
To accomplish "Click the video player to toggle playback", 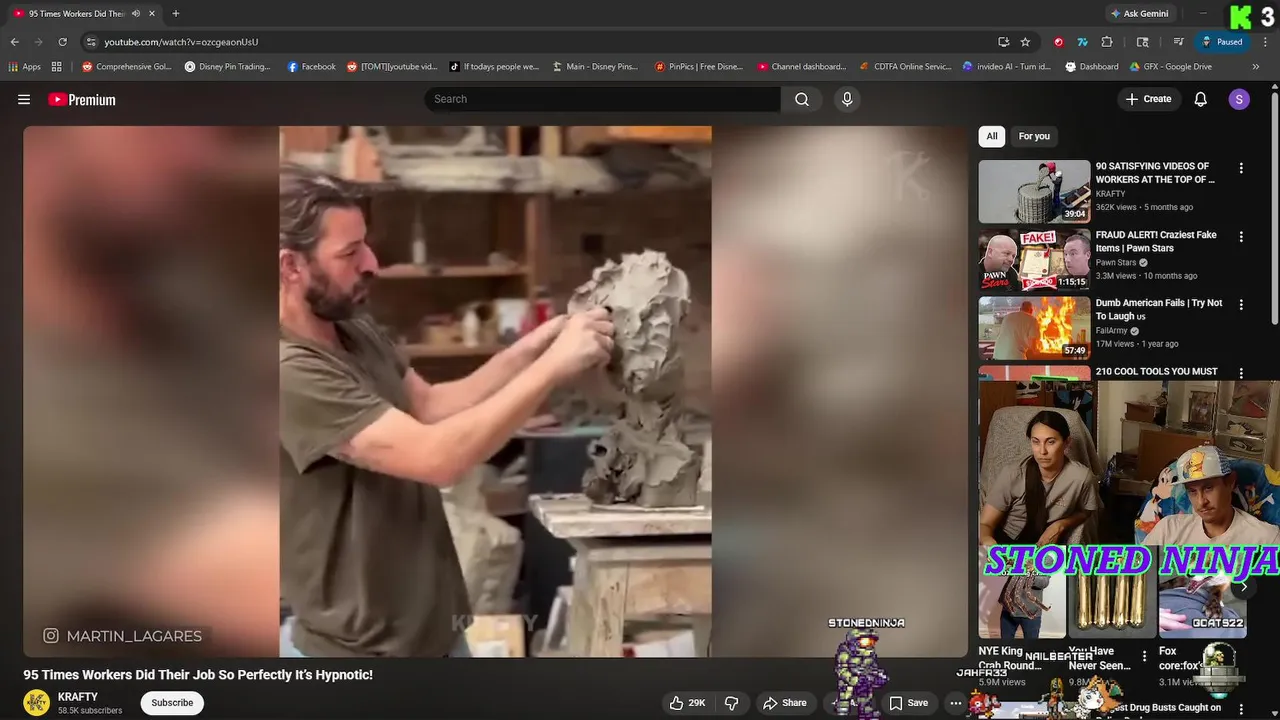I will (495, 391).
